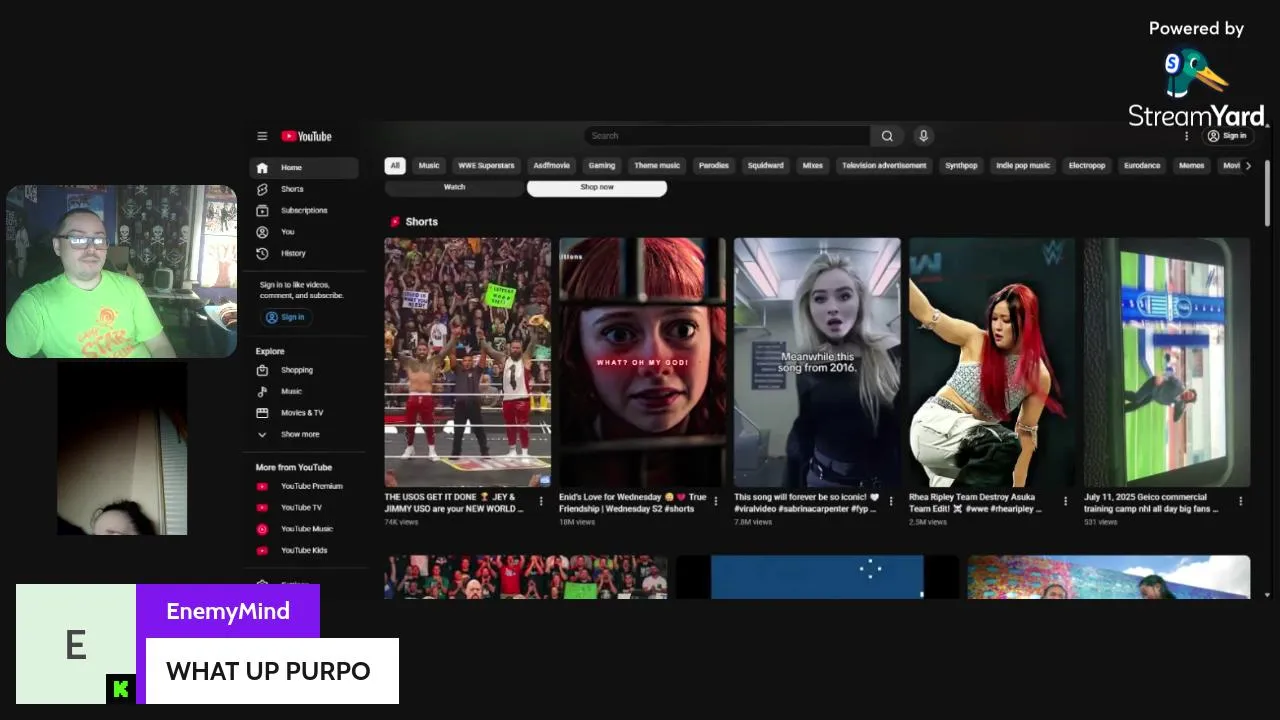
Task: Select the Asdfmovie filter chip
Action: (552, 166)
